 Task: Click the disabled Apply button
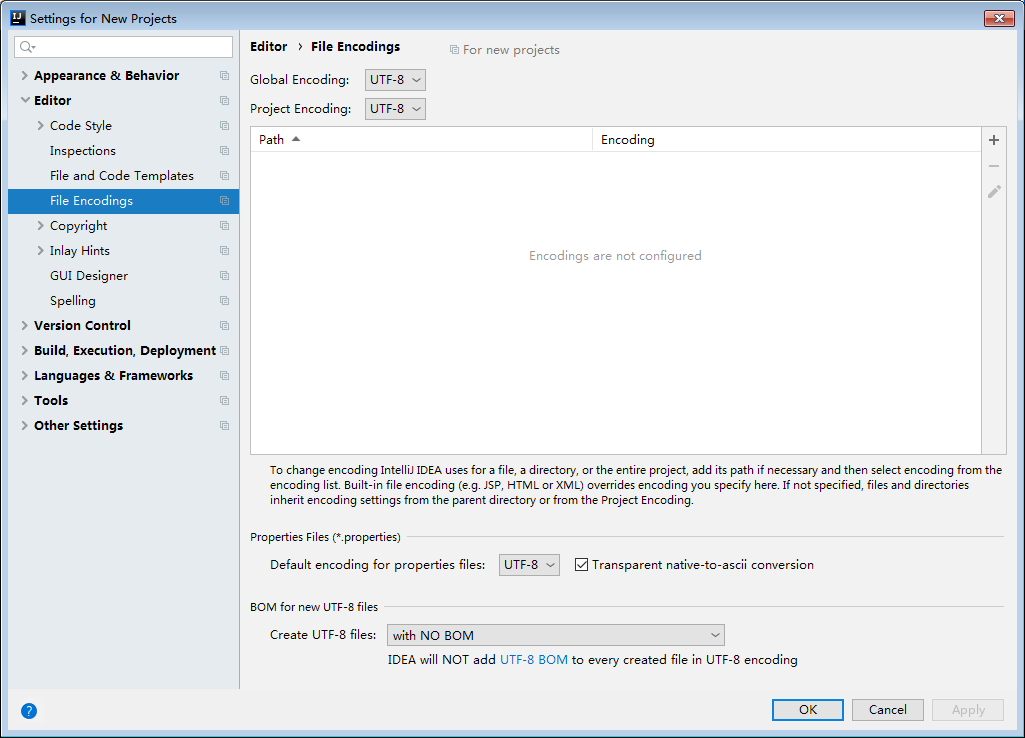click(968, 710)
